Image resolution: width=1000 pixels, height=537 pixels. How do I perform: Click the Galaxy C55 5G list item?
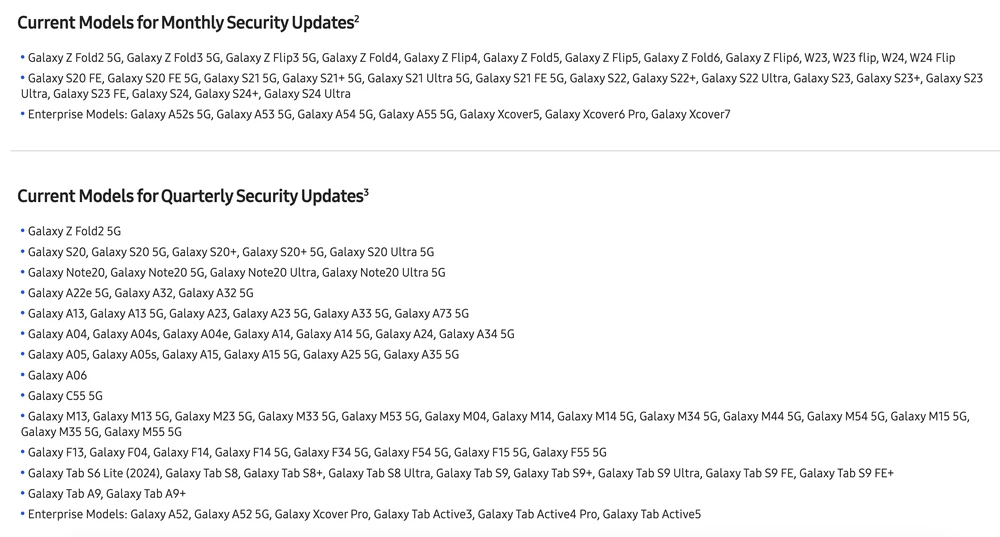click(x=65, y=396)
